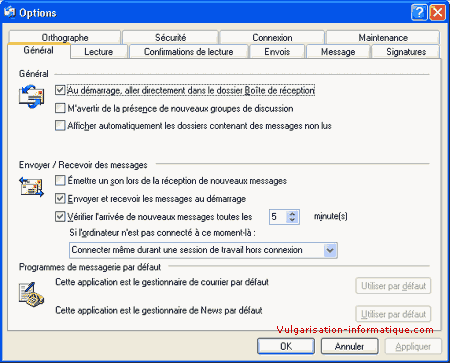Click 'Utiliser par défaut' for News

393,314
